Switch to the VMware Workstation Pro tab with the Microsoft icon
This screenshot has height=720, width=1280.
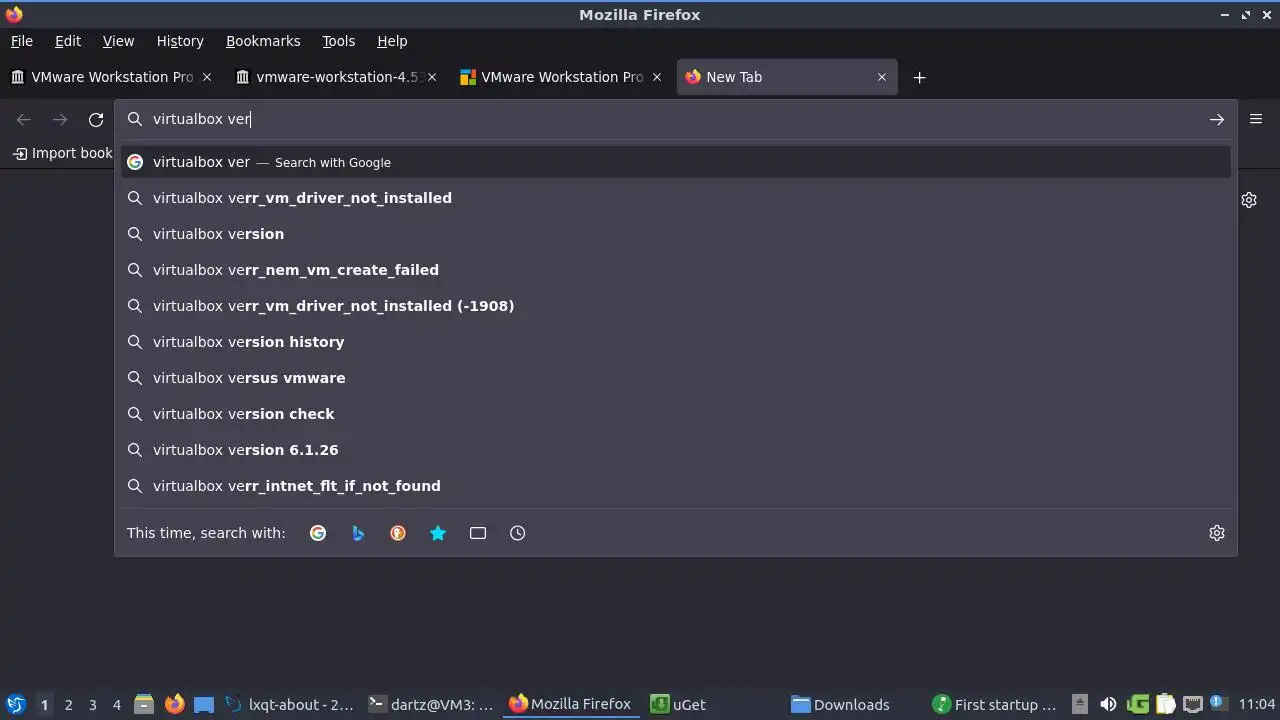coord(562,77)
